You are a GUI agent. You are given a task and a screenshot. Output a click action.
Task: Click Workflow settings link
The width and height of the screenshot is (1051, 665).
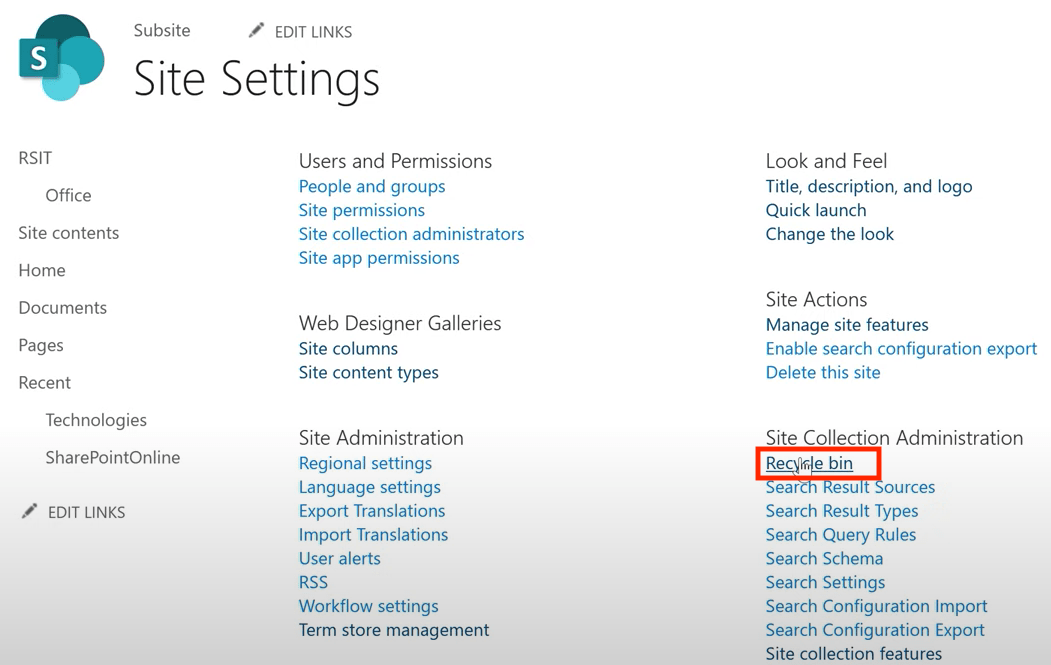coord(368,606)
